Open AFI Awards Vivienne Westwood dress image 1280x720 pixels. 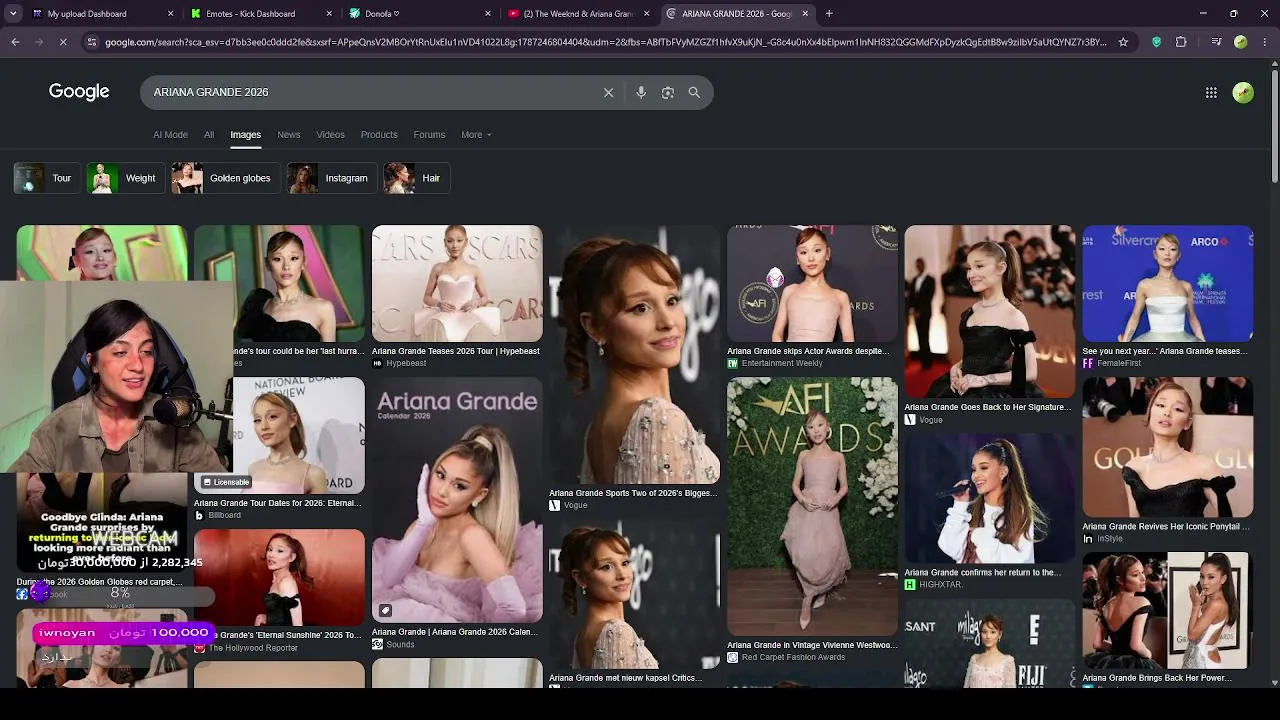point(812,506)
